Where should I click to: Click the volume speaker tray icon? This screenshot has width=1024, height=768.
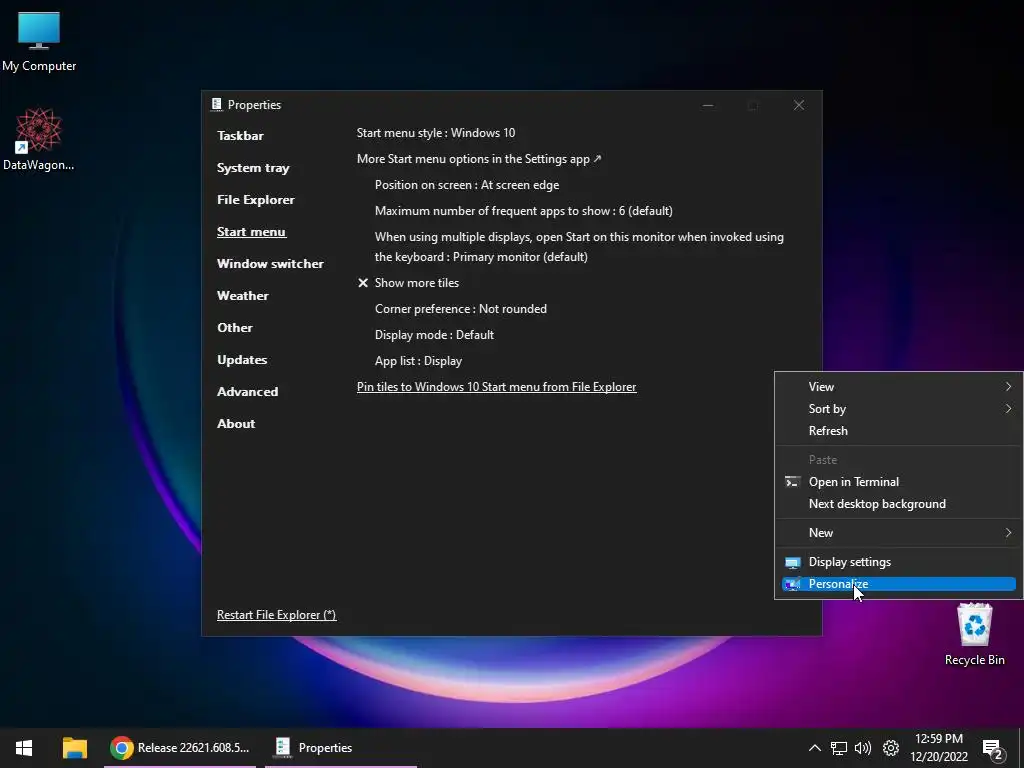tap(863, 748)
